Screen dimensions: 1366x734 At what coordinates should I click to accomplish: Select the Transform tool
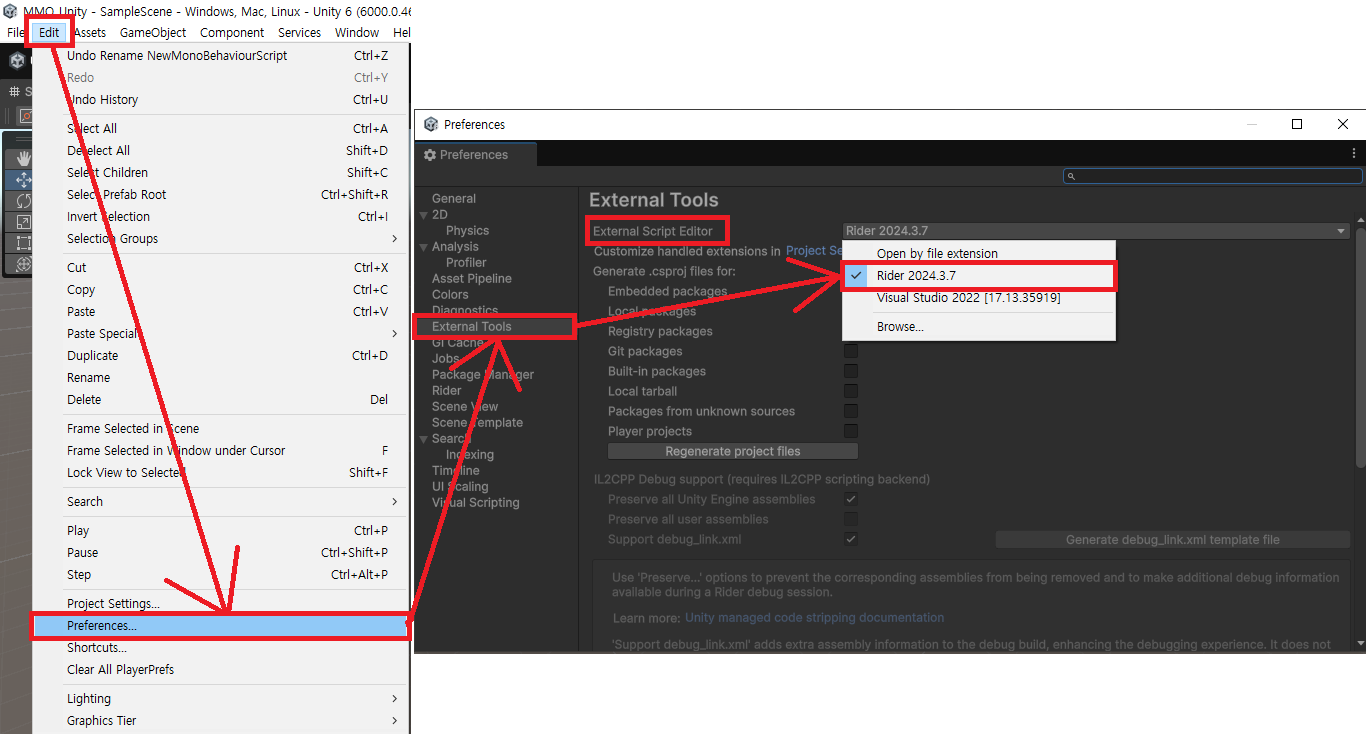pyautogui.click(x=23, y=264)
